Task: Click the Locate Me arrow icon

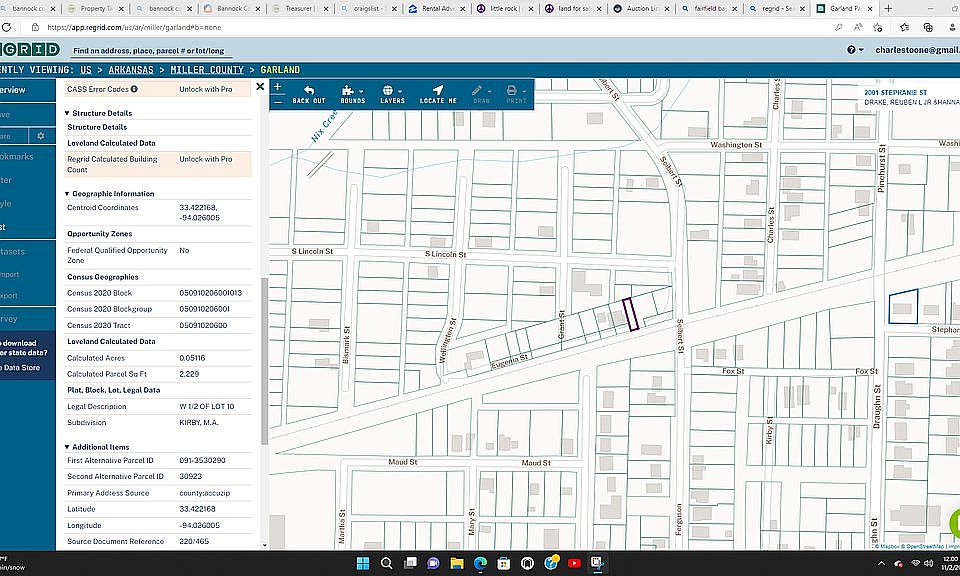Action: pos(438,91)
